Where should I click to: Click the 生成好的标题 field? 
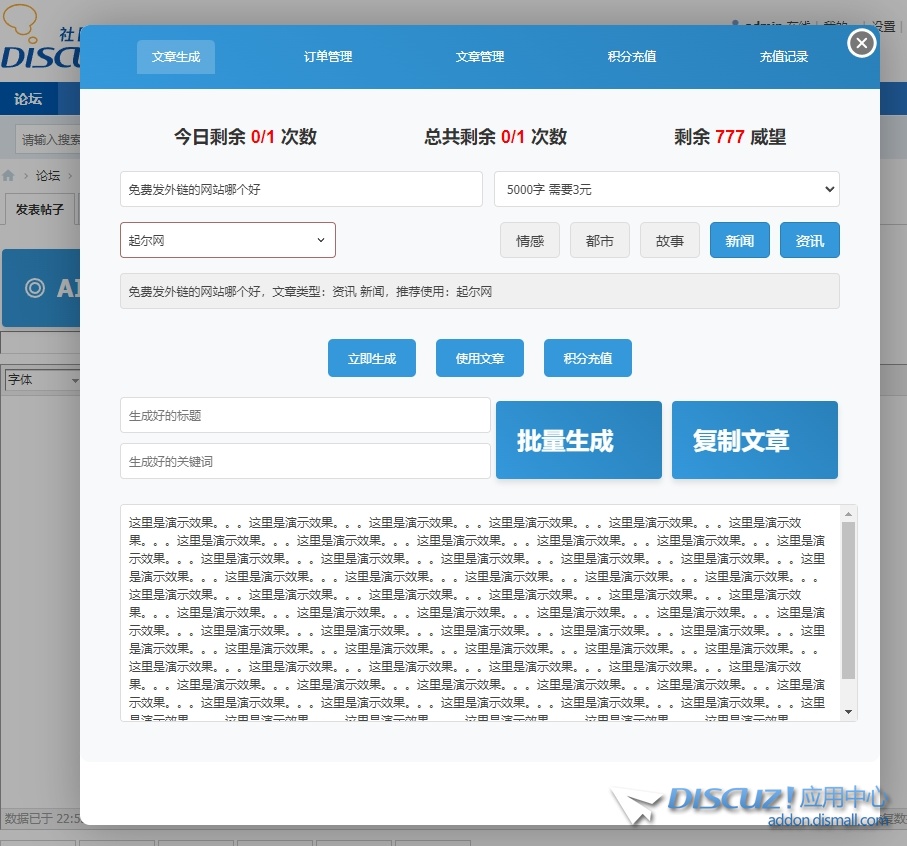[305, 415]
